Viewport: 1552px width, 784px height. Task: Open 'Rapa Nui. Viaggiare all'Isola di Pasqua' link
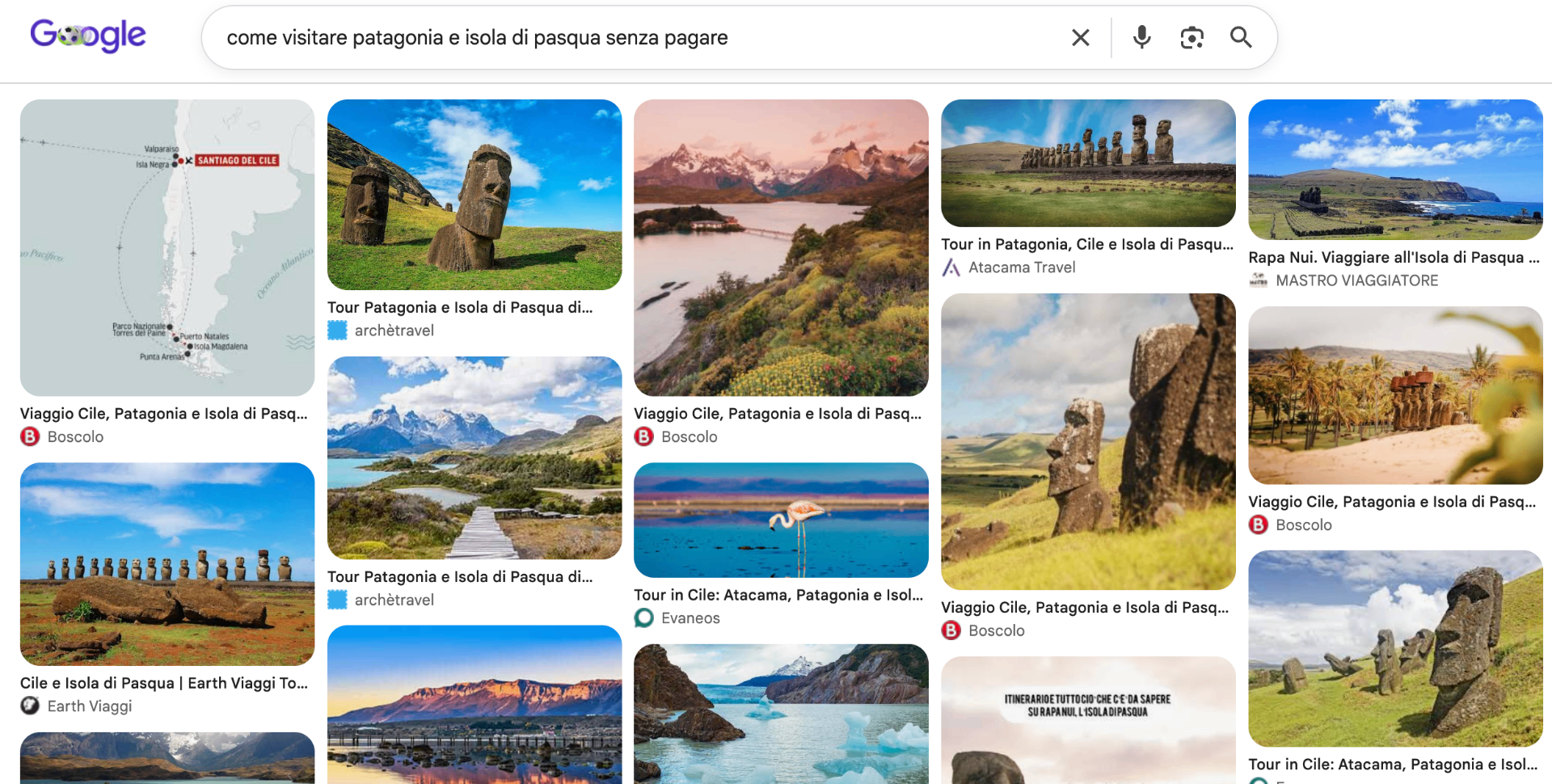(x=1394, y=257)
